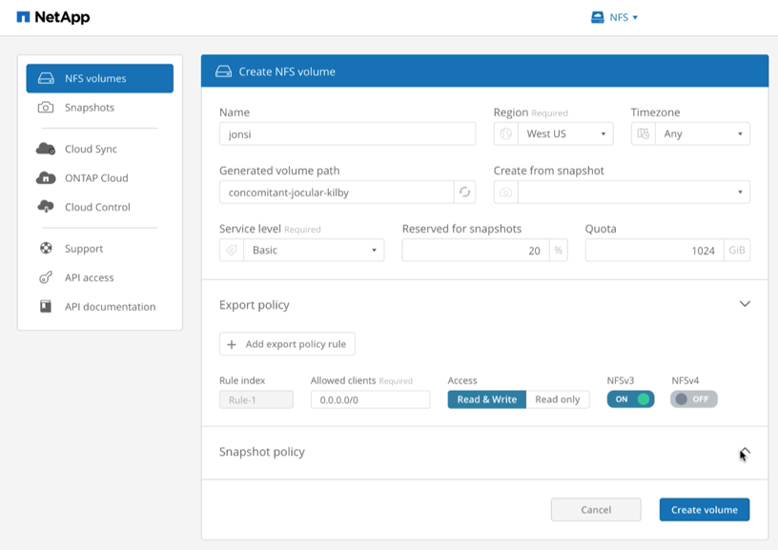Click the API documentation book icon
The height and width of the screenshot is (550, 778).
[x=46, y=306]
